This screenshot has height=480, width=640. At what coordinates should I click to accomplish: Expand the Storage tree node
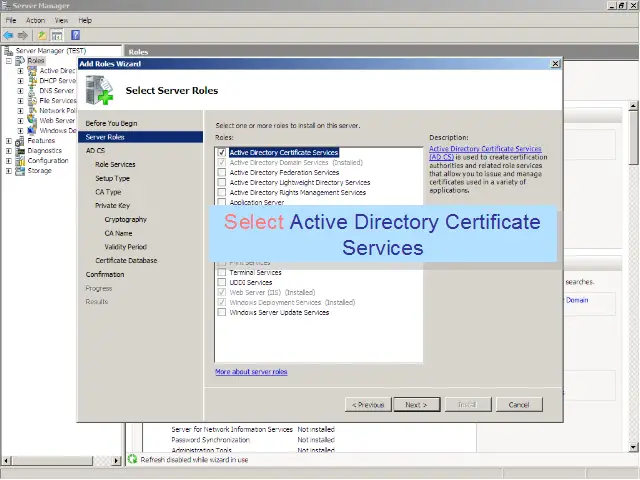9,171
